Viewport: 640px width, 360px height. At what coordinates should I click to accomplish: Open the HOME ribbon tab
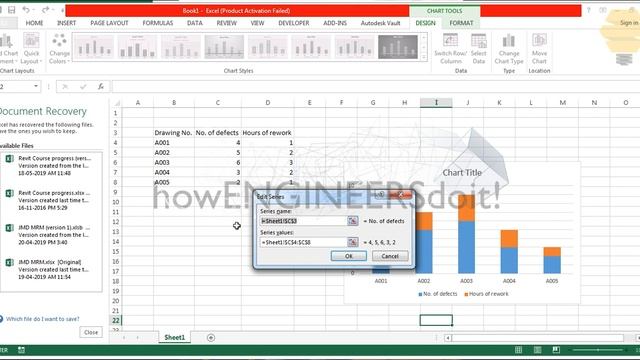point(34,23)
